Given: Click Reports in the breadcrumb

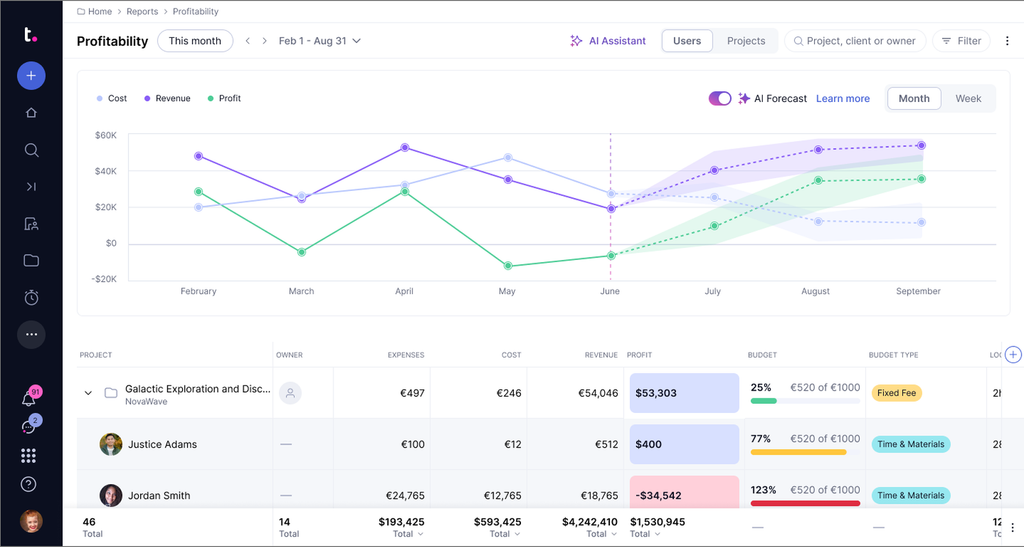Looking at the screenshot, I should point(142,11).
